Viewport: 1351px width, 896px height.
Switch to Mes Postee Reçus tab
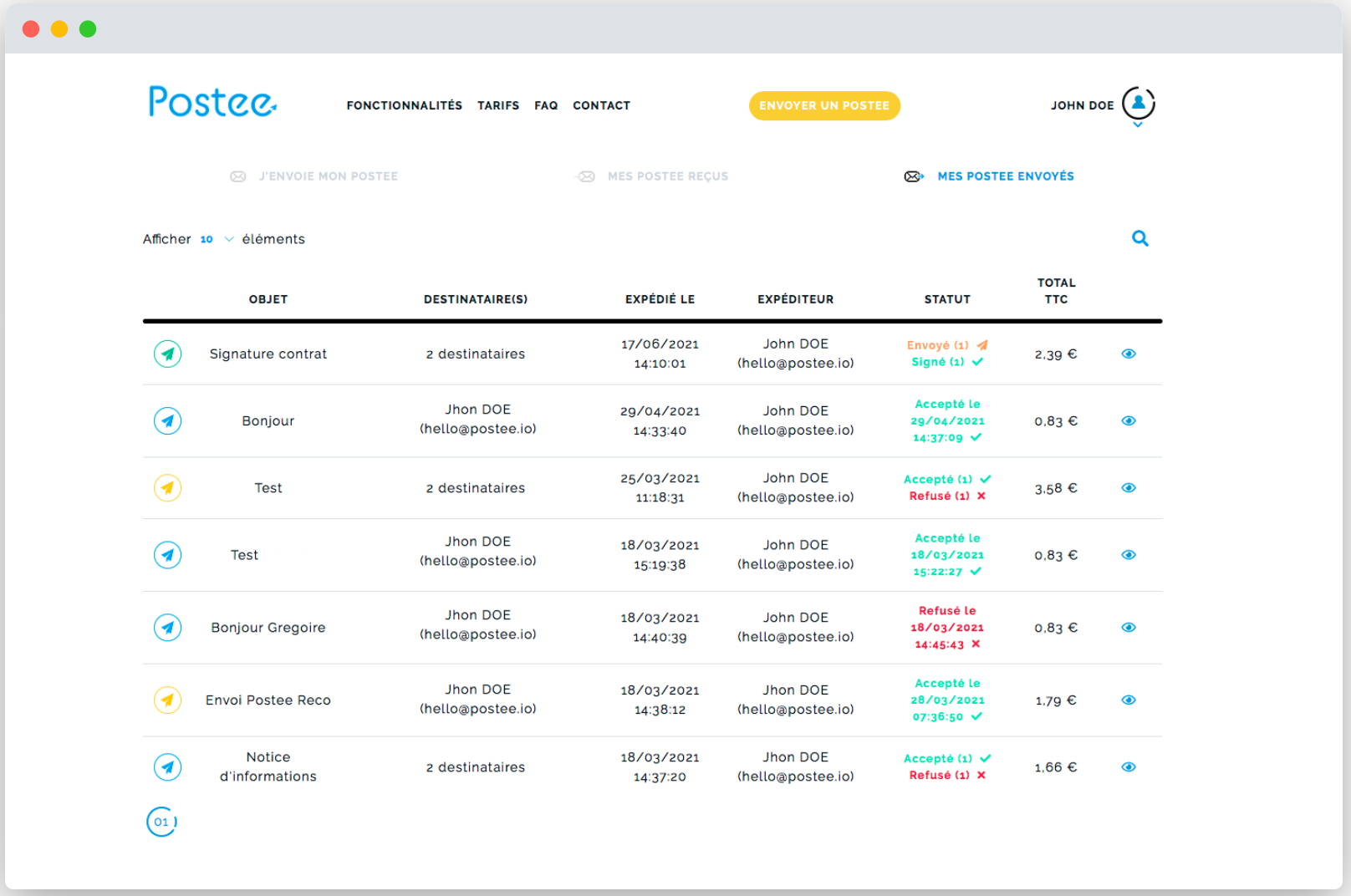667,176
